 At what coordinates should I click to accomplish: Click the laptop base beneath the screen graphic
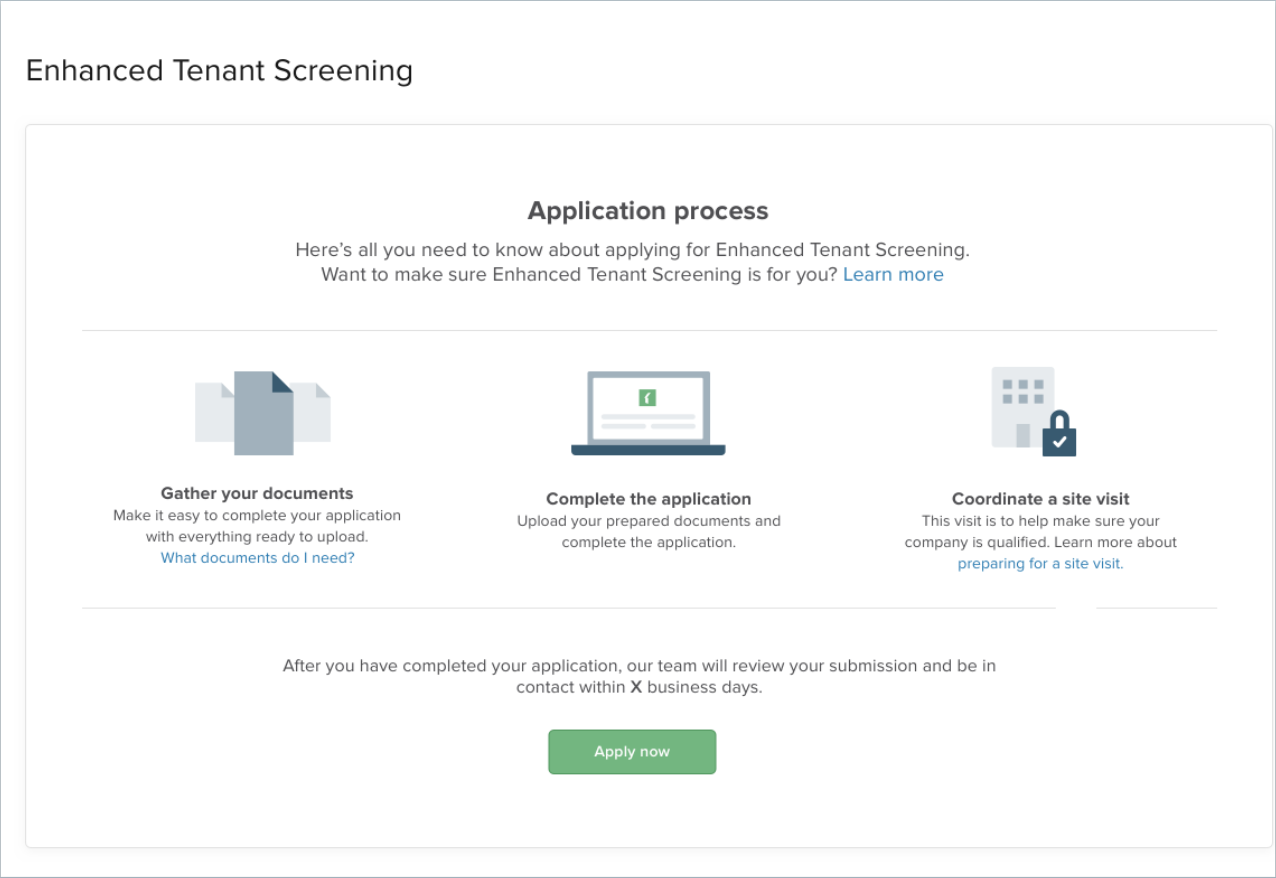pos(648,448)
